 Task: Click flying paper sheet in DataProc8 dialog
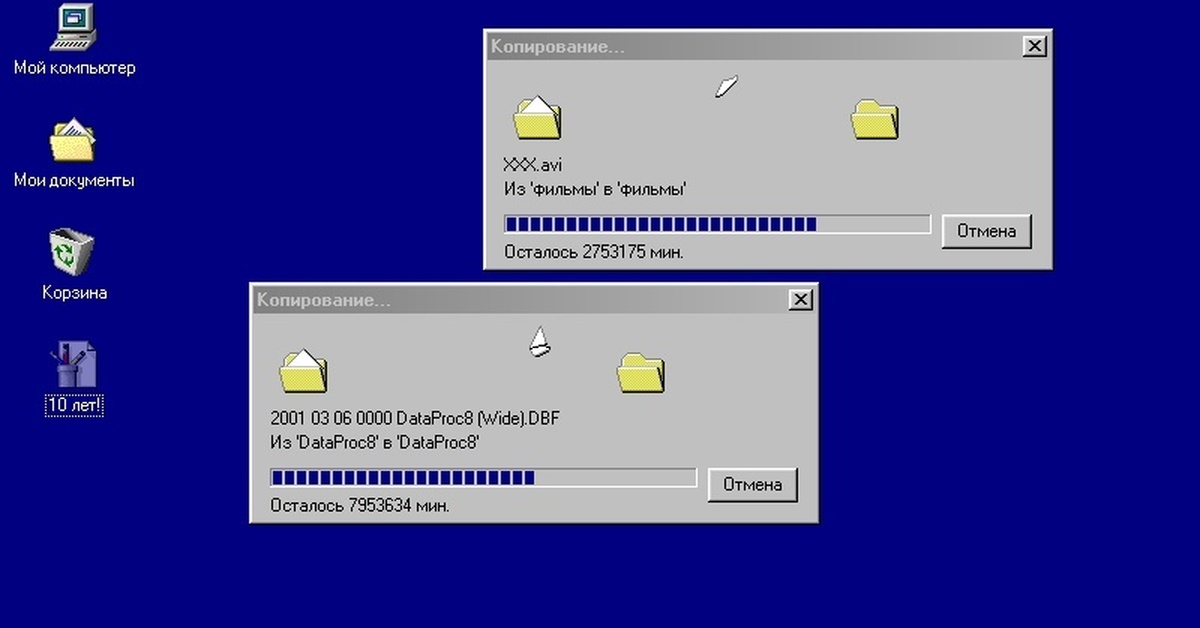click(x=540, y=342)
